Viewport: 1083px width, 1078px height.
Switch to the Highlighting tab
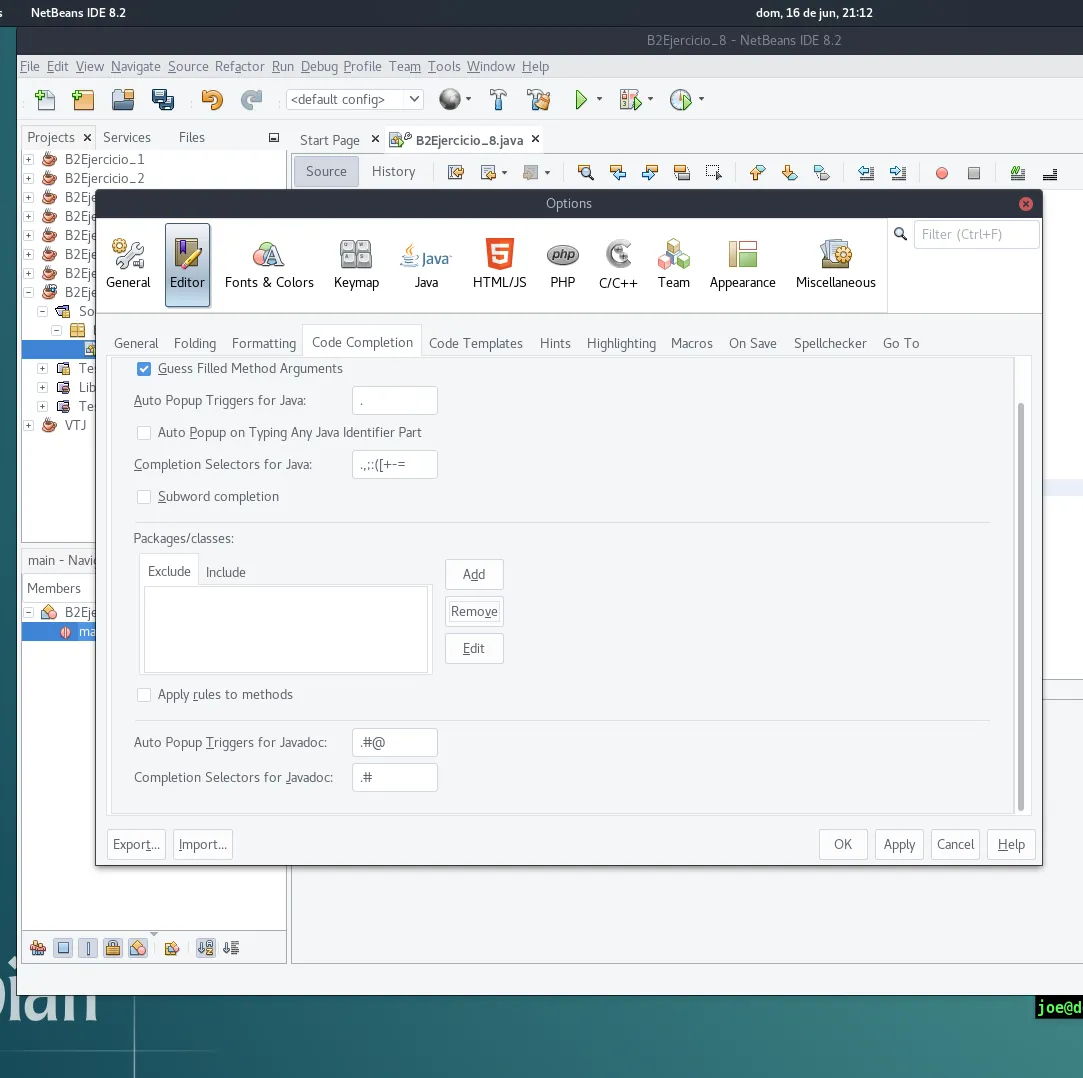(621, 343)
